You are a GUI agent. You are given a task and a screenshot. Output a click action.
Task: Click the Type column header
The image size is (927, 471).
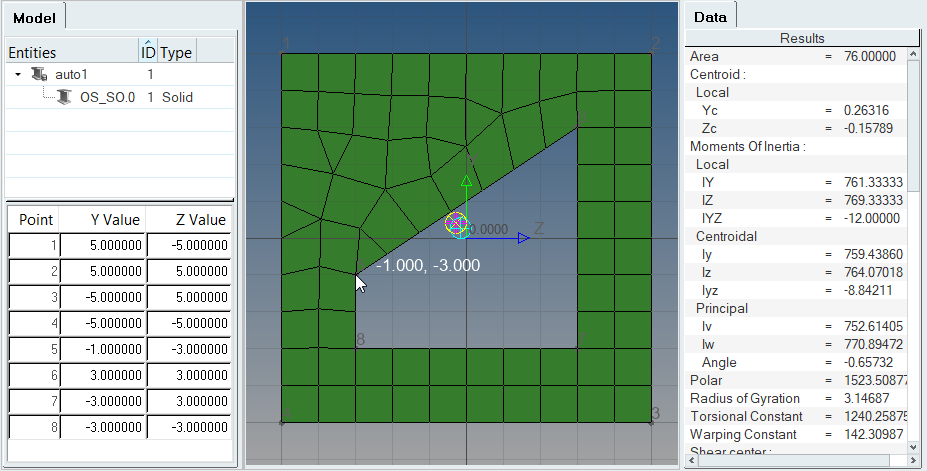click(x=176, y=52)
